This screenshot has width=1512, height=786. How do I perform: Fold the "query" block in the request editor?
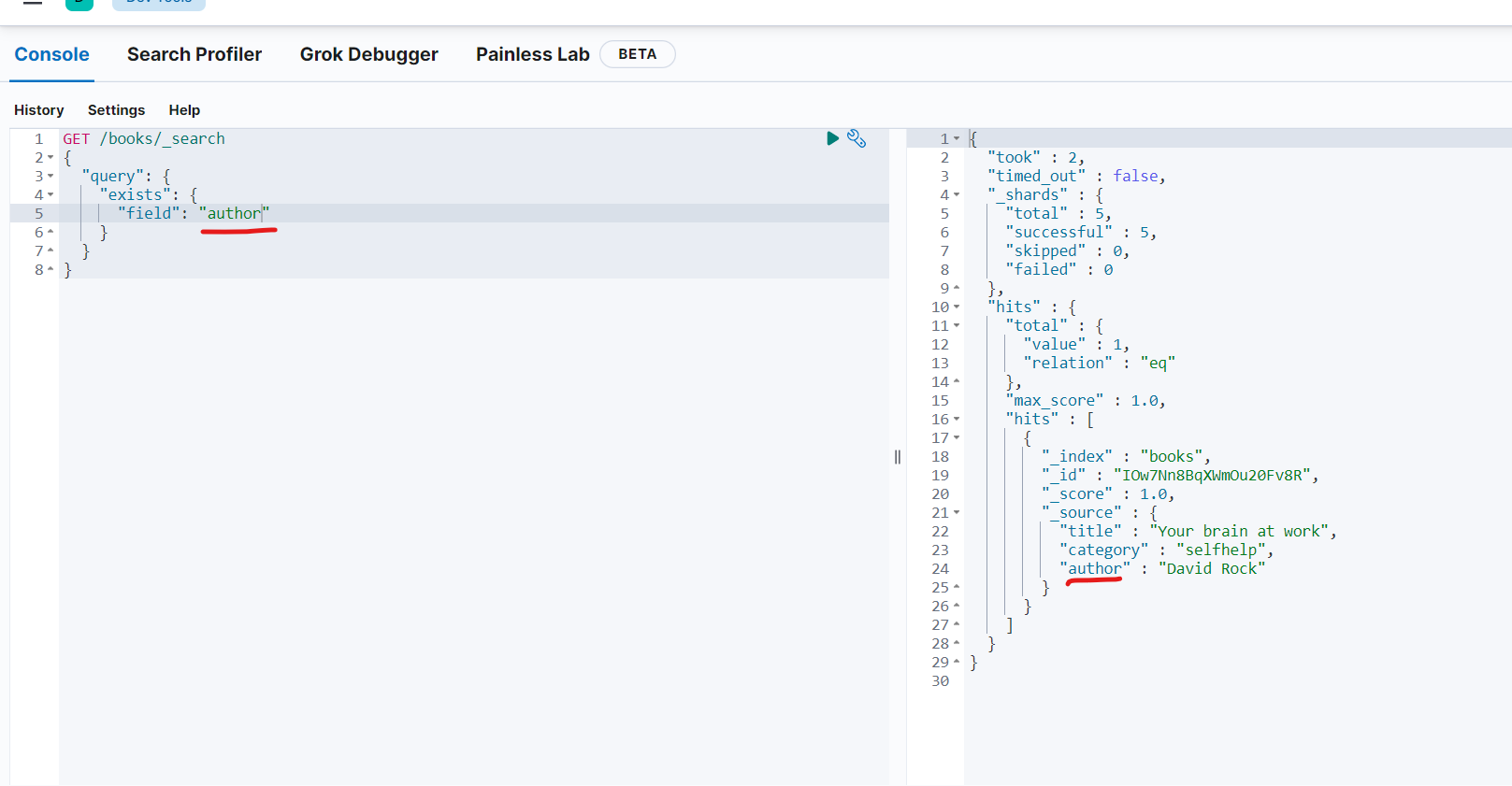(x=50, y=177)
